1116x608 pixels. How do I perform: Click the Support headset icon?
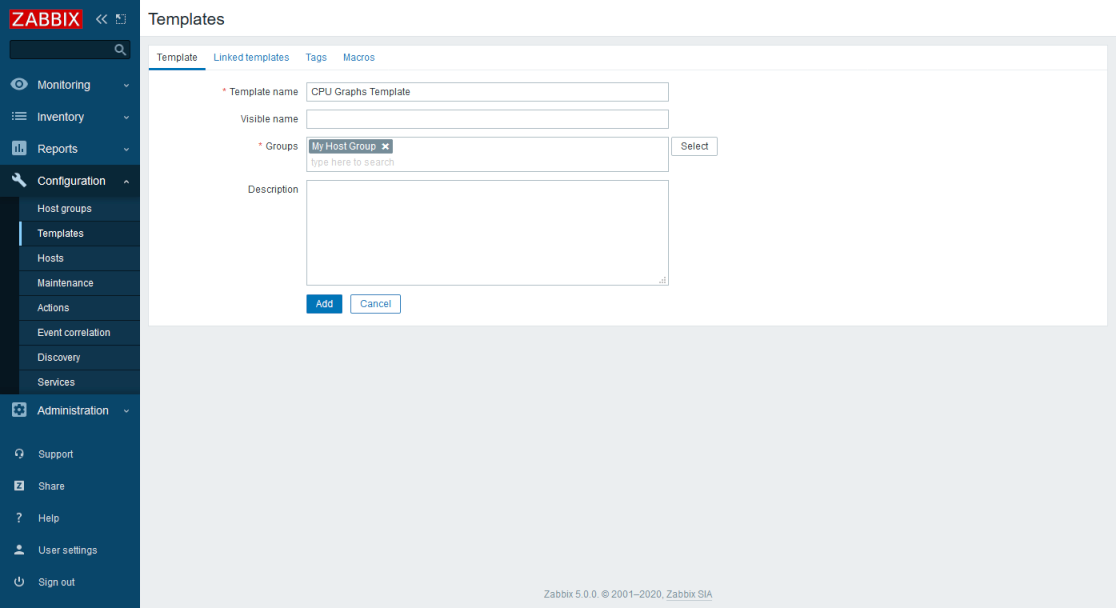19,454
